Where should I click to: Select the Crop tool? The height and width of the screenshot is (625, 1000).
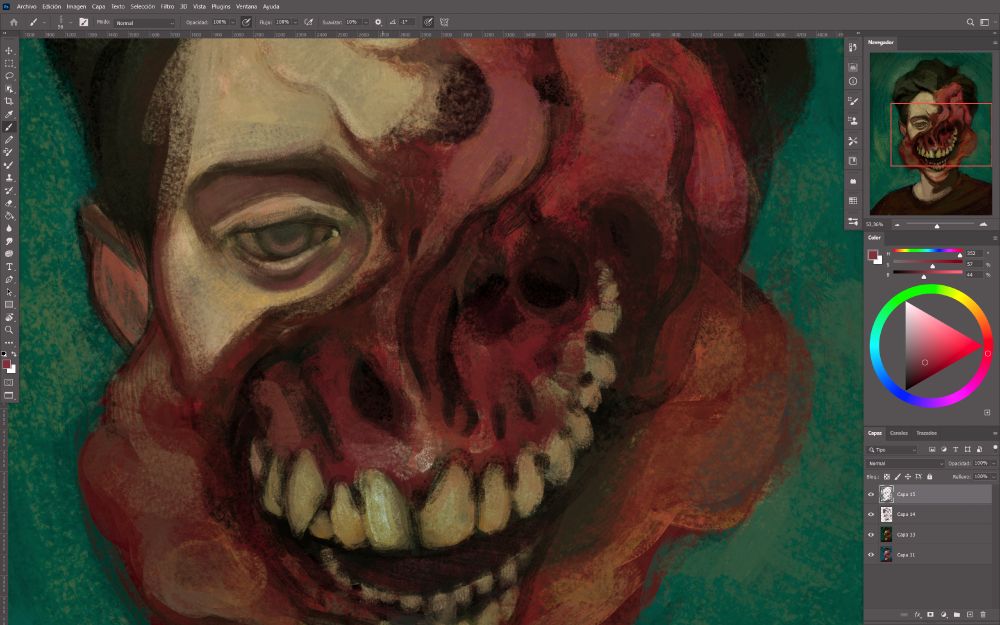click(9, 101)
